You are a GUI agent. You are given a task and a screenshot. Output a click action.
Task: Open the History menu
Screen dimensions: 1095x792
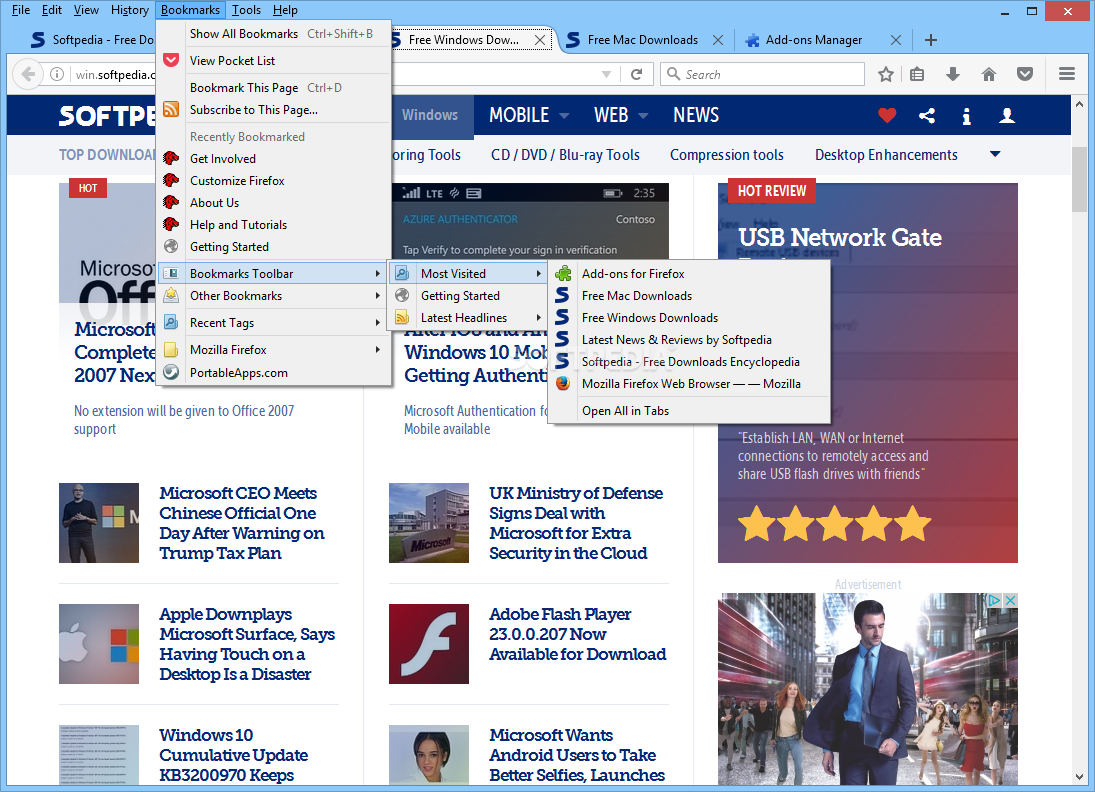(130, 10)
